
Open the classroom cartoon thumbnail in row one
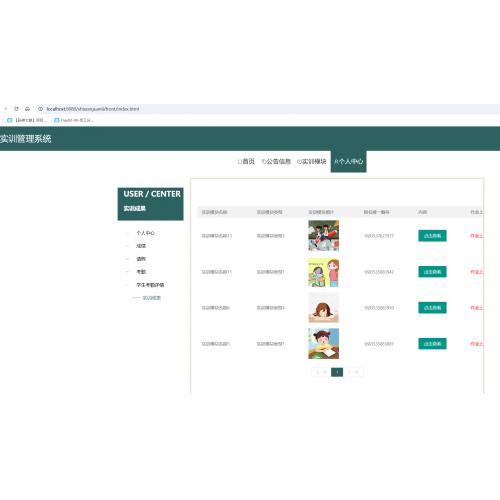323,235
